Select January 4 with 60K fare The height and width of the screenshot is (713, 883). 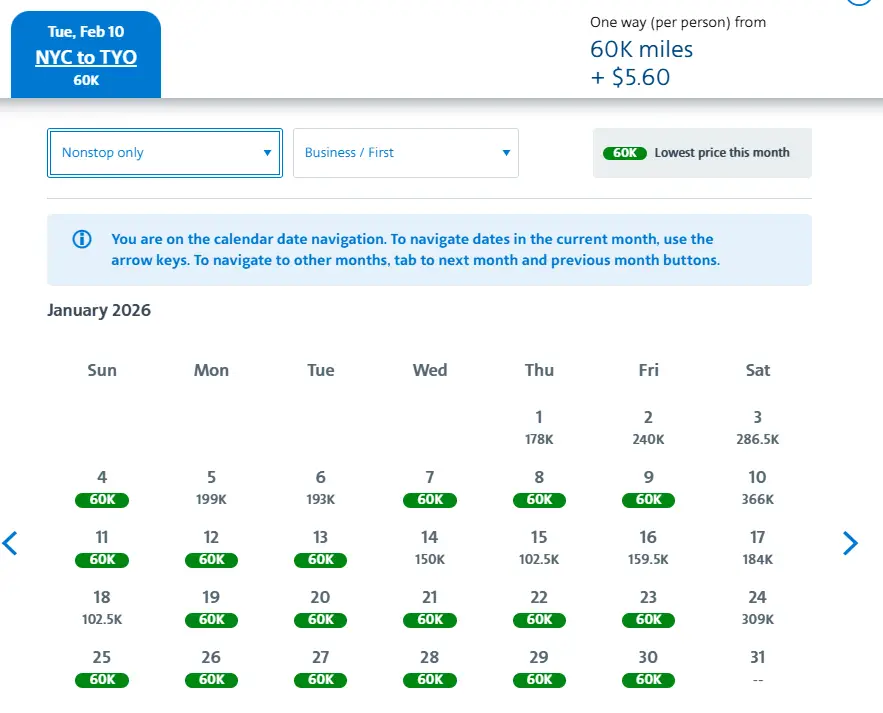[x=102, y=487]
